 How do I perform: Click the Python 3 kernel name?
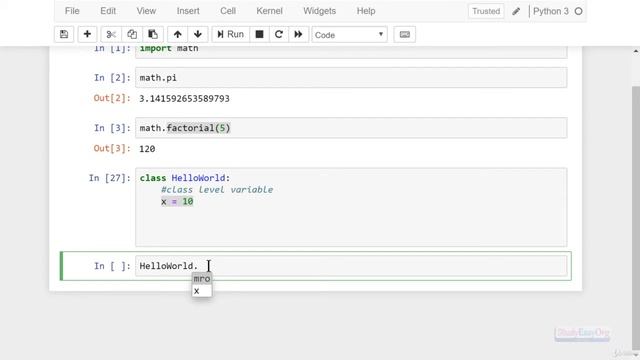[551, 11]
